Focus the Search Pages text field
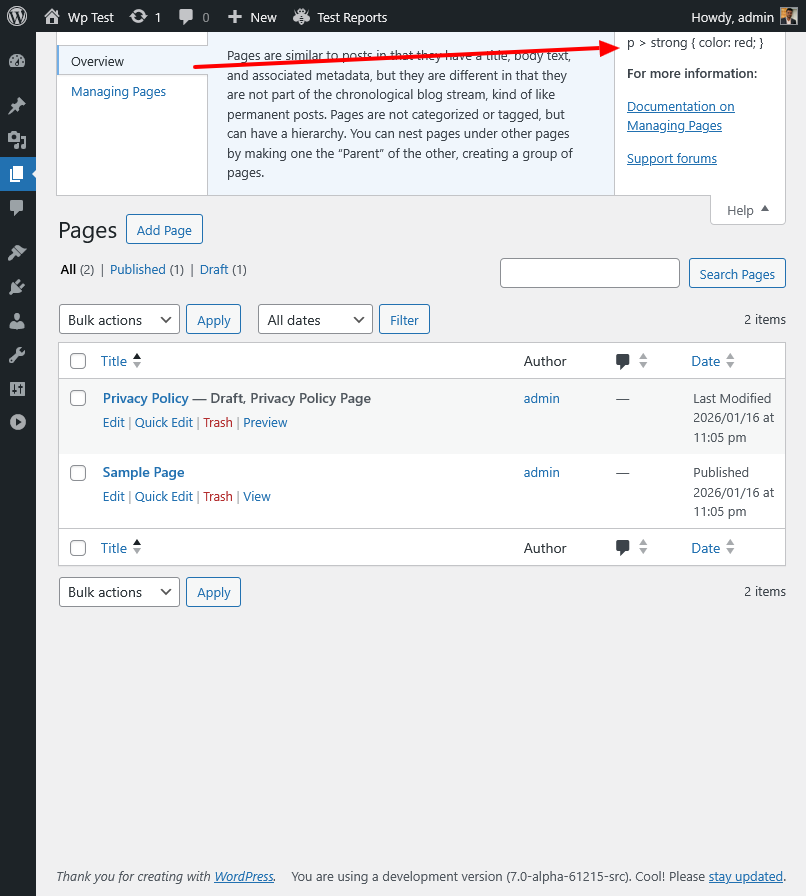Image resolution: width=806 pixels, height=896 pixels. click(x=589, y=273)
